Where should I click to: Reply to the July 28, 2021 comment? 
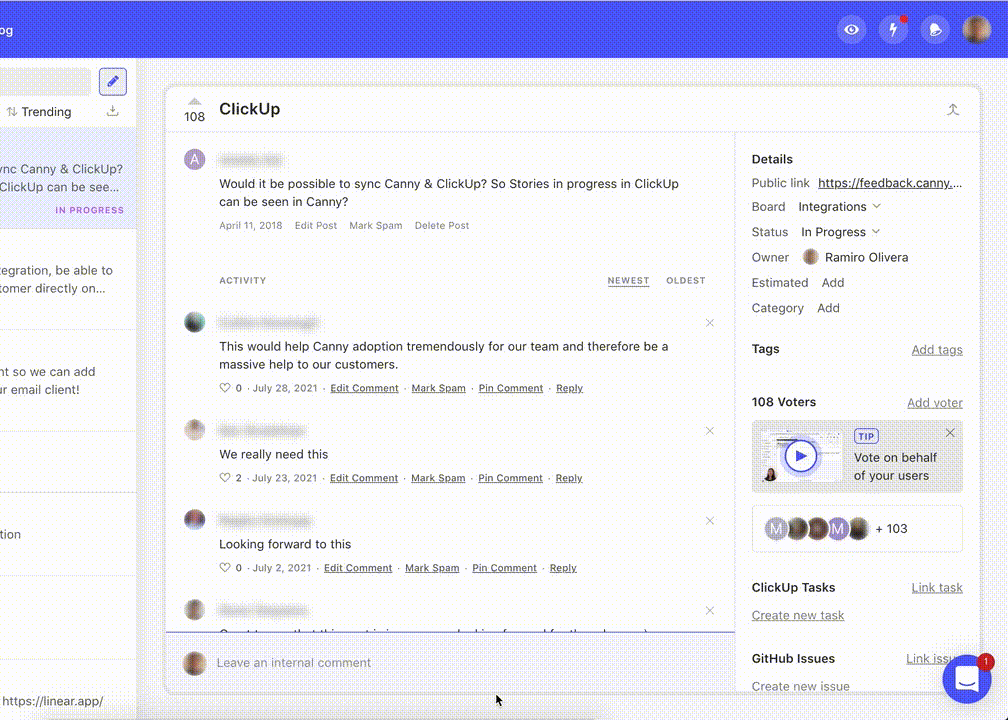pos(570,388)
